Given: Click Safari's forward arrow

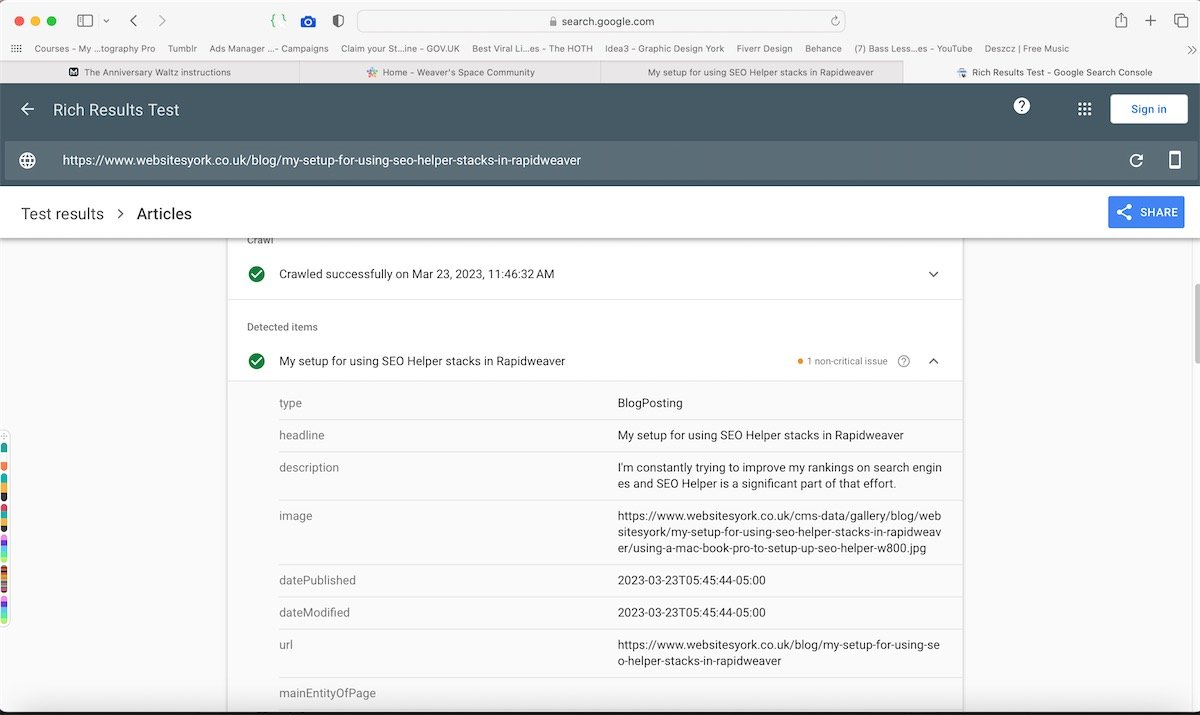Looking at the screenshot, I should point(162,21).
